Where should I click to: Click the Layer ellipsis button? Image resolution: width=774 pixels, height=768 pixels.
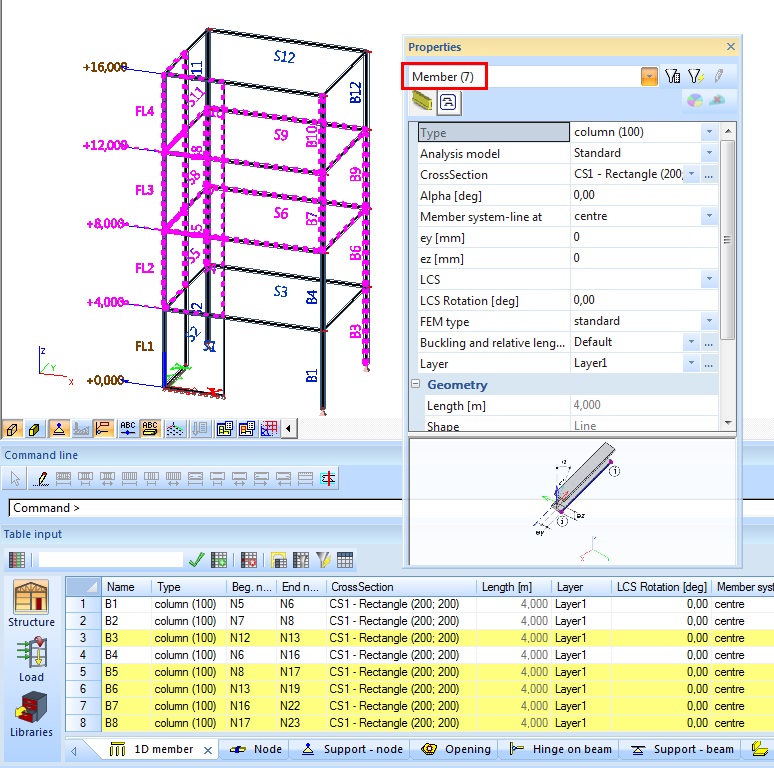708,364
